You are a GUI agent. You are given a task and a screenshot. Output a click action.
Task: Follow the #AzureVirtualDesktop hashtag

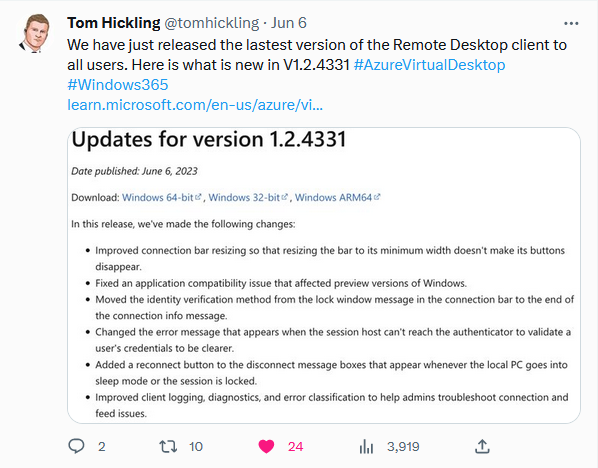[x=429, y=65]
